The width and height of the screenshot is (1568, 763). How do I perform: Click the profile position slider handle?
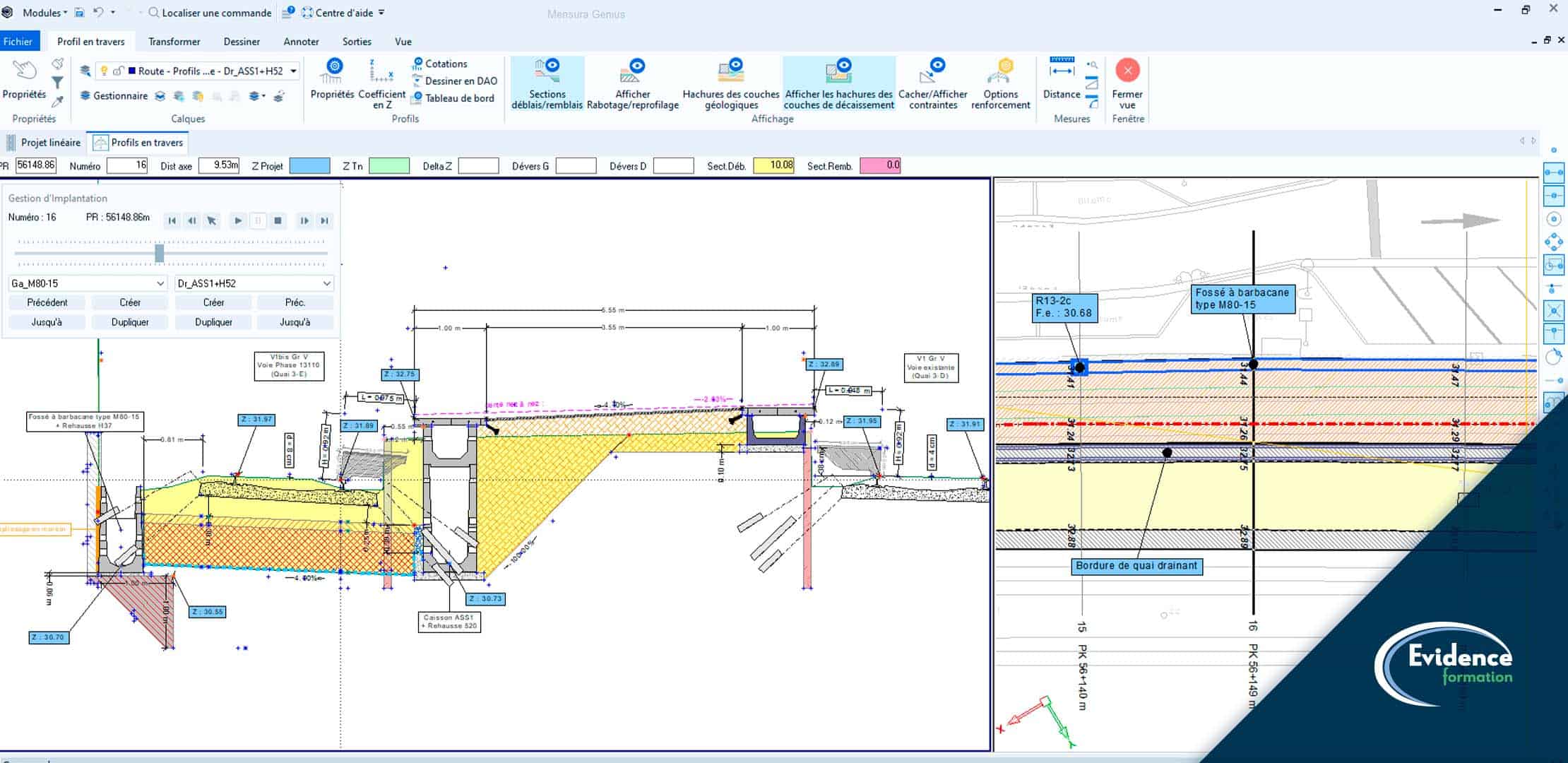(160, 253)
